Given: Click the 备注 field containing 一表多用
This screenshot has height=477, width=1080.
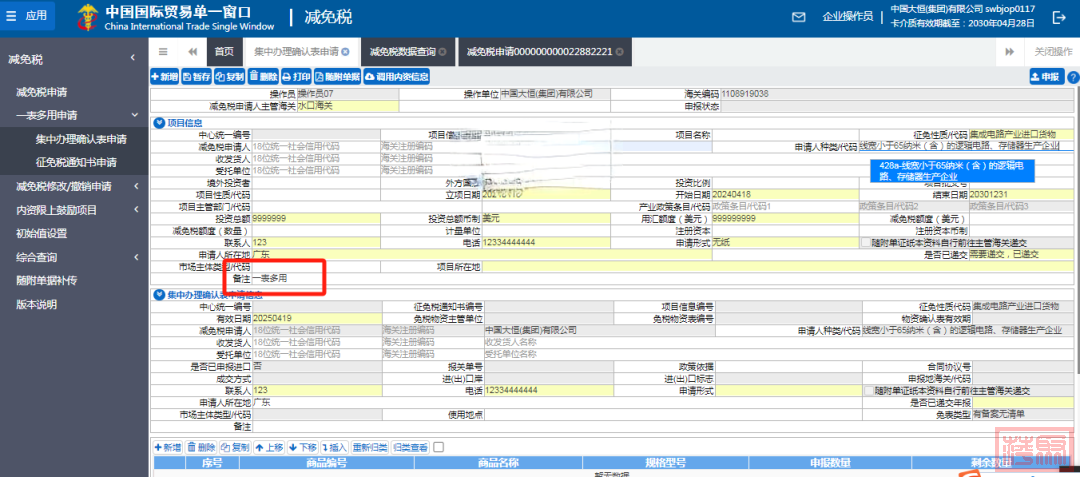Looking at the screenshot, I should coord(661,279).
